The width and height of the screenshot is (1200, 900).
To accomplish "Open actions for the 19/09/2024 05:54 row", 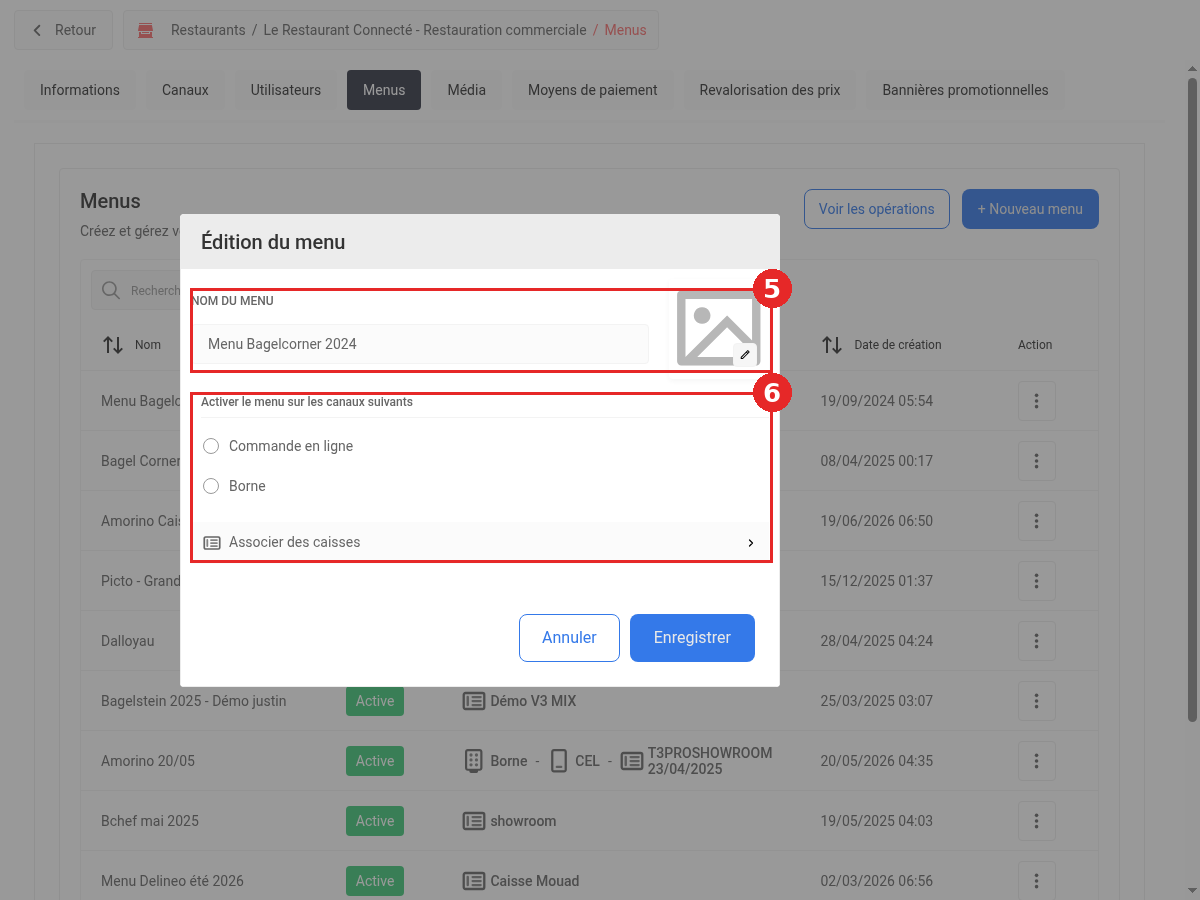I will coord(1037,401).
